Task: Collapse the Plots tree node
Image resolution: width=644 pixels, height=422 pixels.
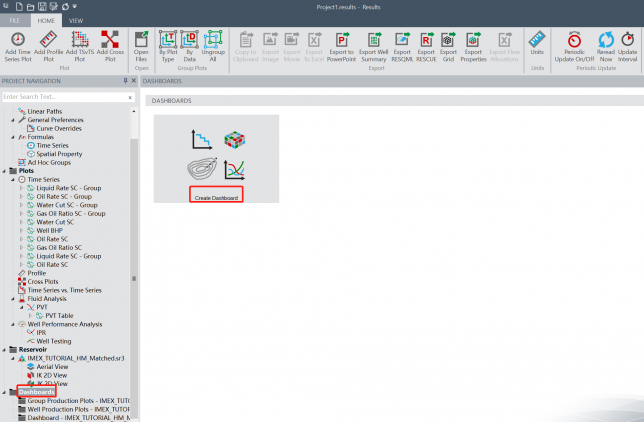Action: tap(4, 171)
